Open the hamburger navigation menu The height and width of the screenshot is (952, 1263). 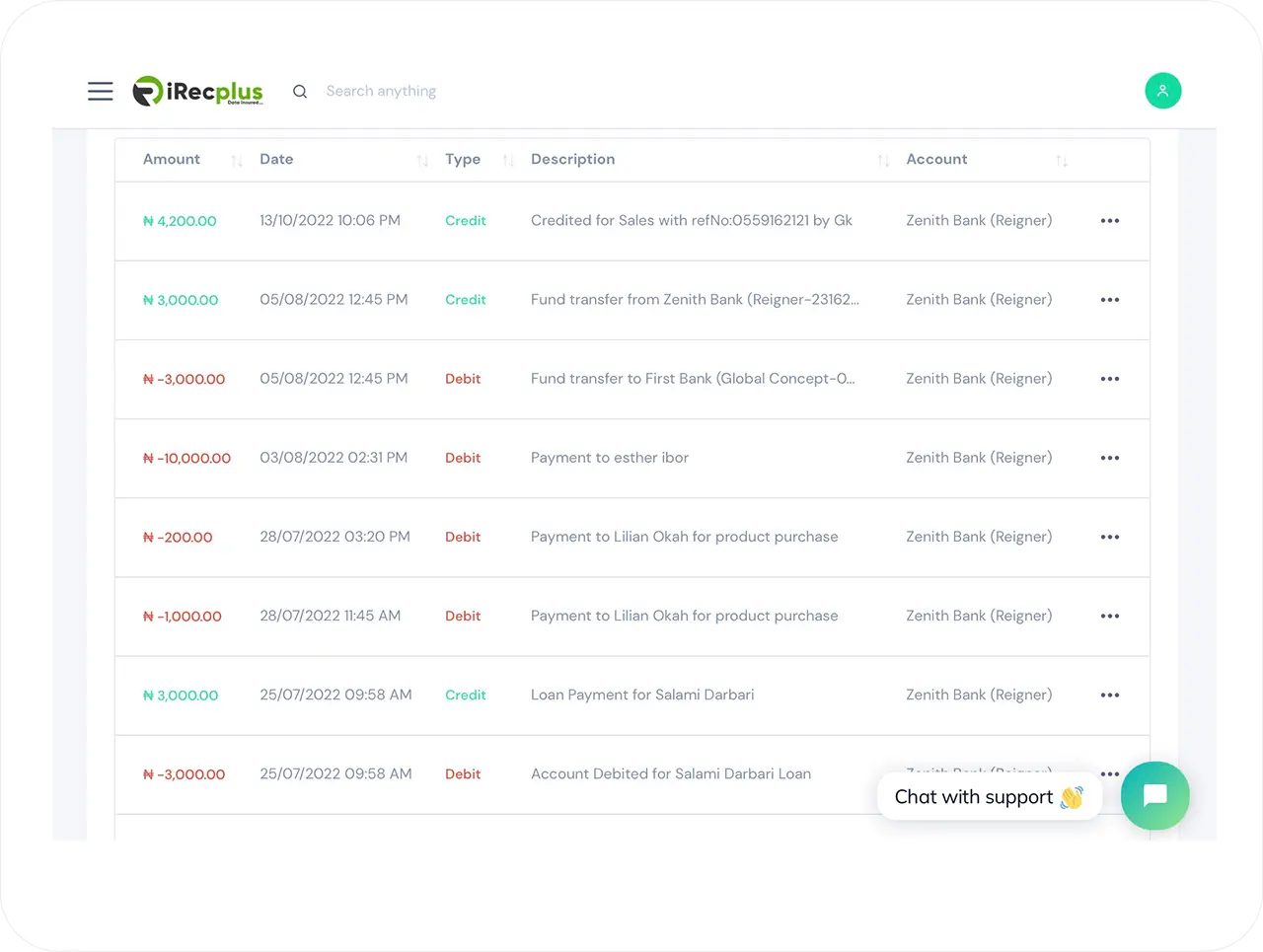click(x=101, y=92)
